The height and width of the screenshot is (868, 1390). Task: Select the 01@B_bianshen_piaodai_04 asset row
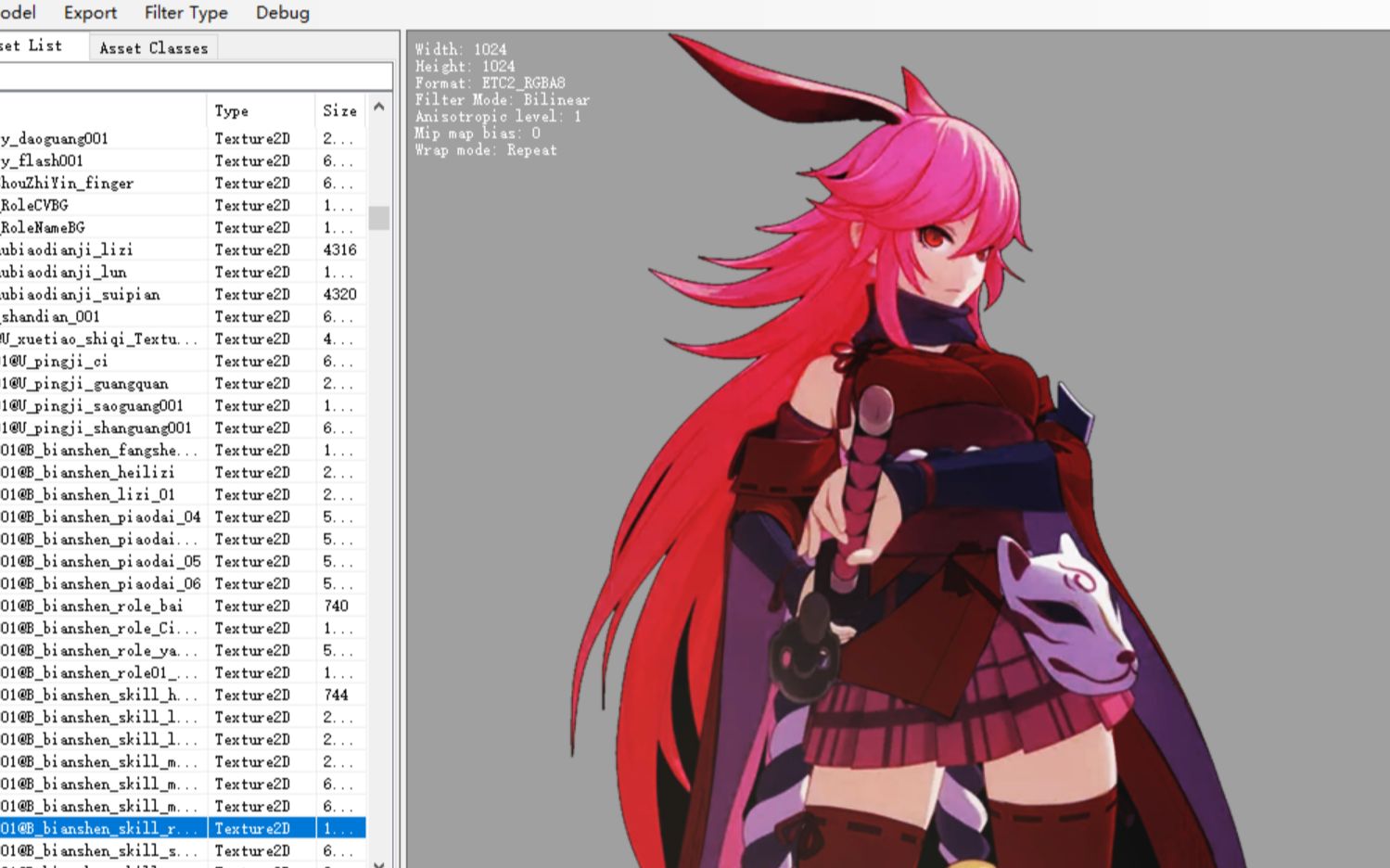coord(183,517)
